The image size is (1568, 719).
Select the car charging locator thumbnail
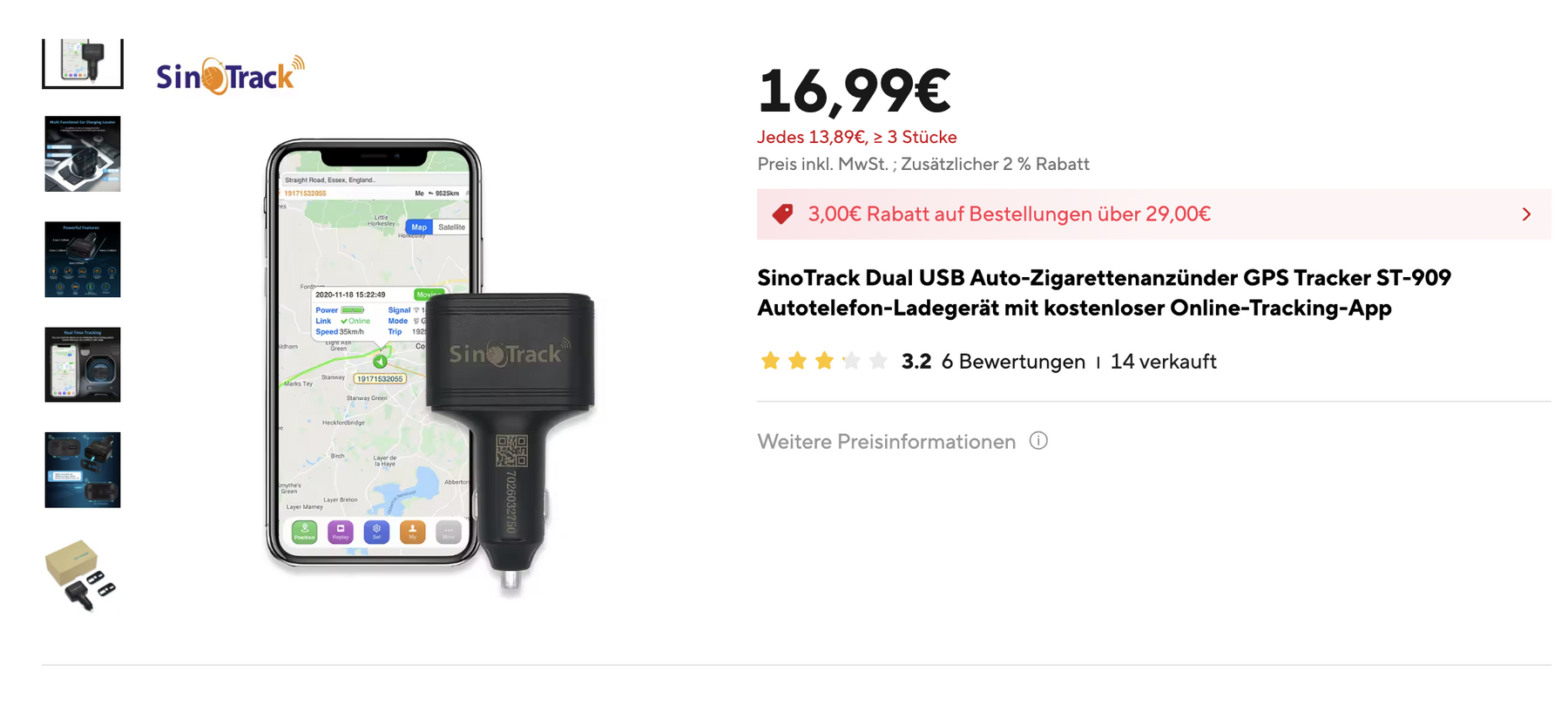83,153
